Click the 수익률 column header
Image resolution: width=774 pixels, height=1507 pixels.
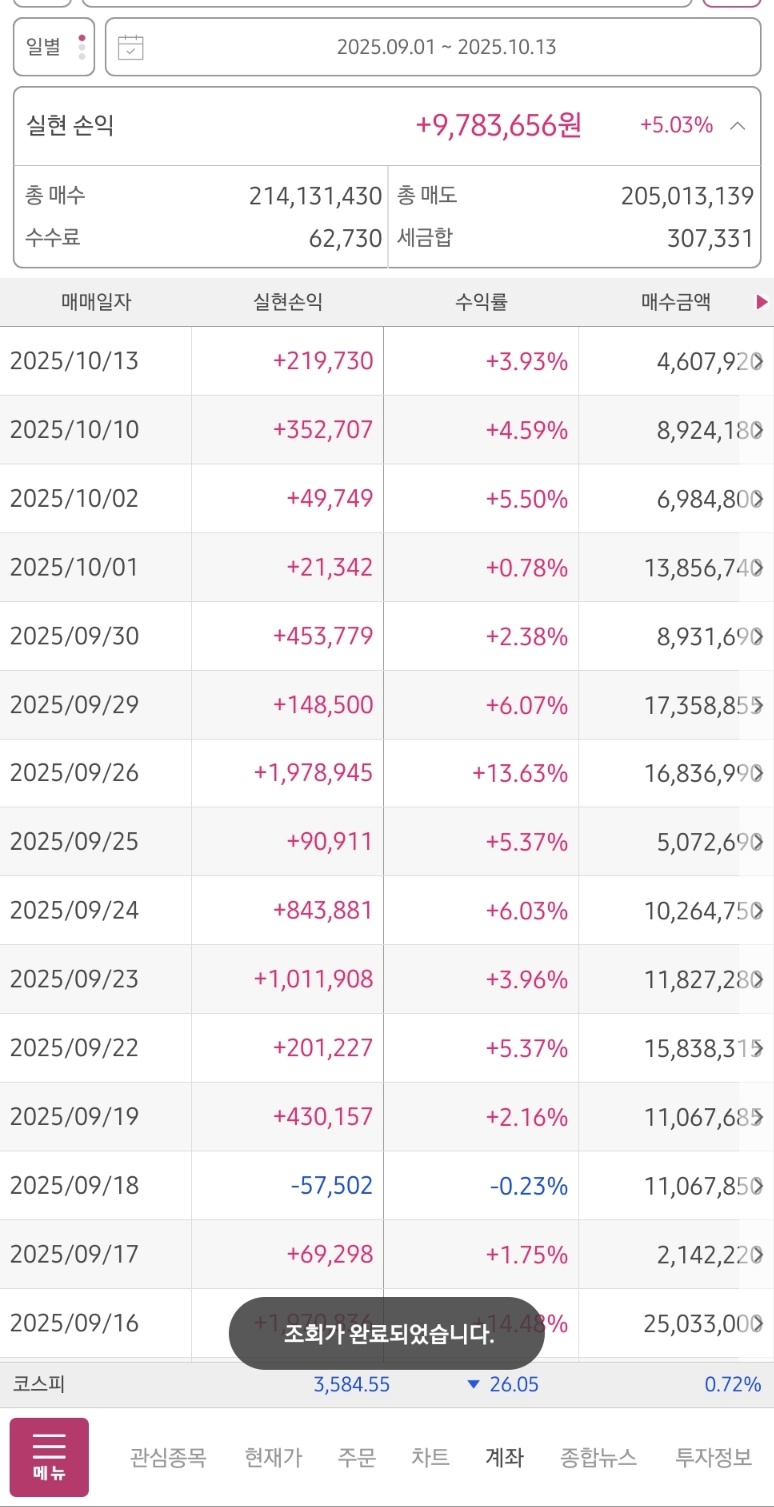481,302
